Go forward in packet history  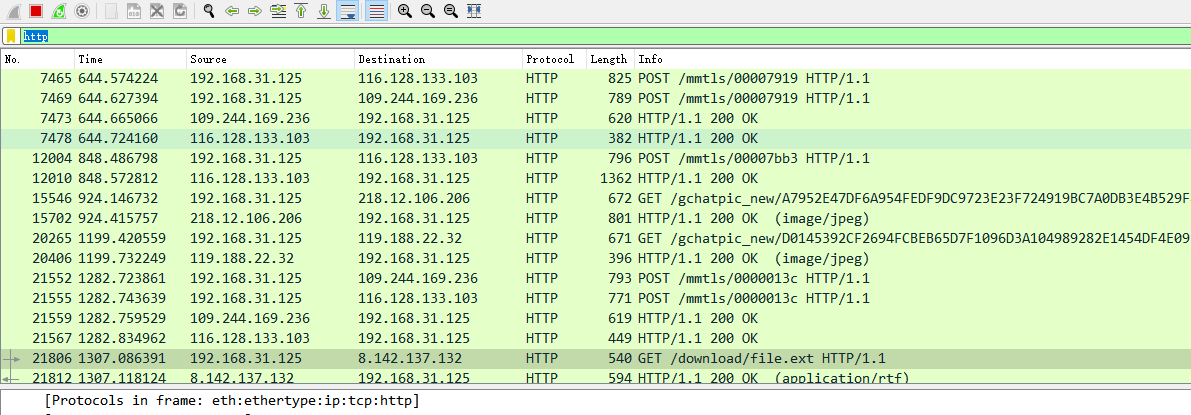(x=254, y=11)
